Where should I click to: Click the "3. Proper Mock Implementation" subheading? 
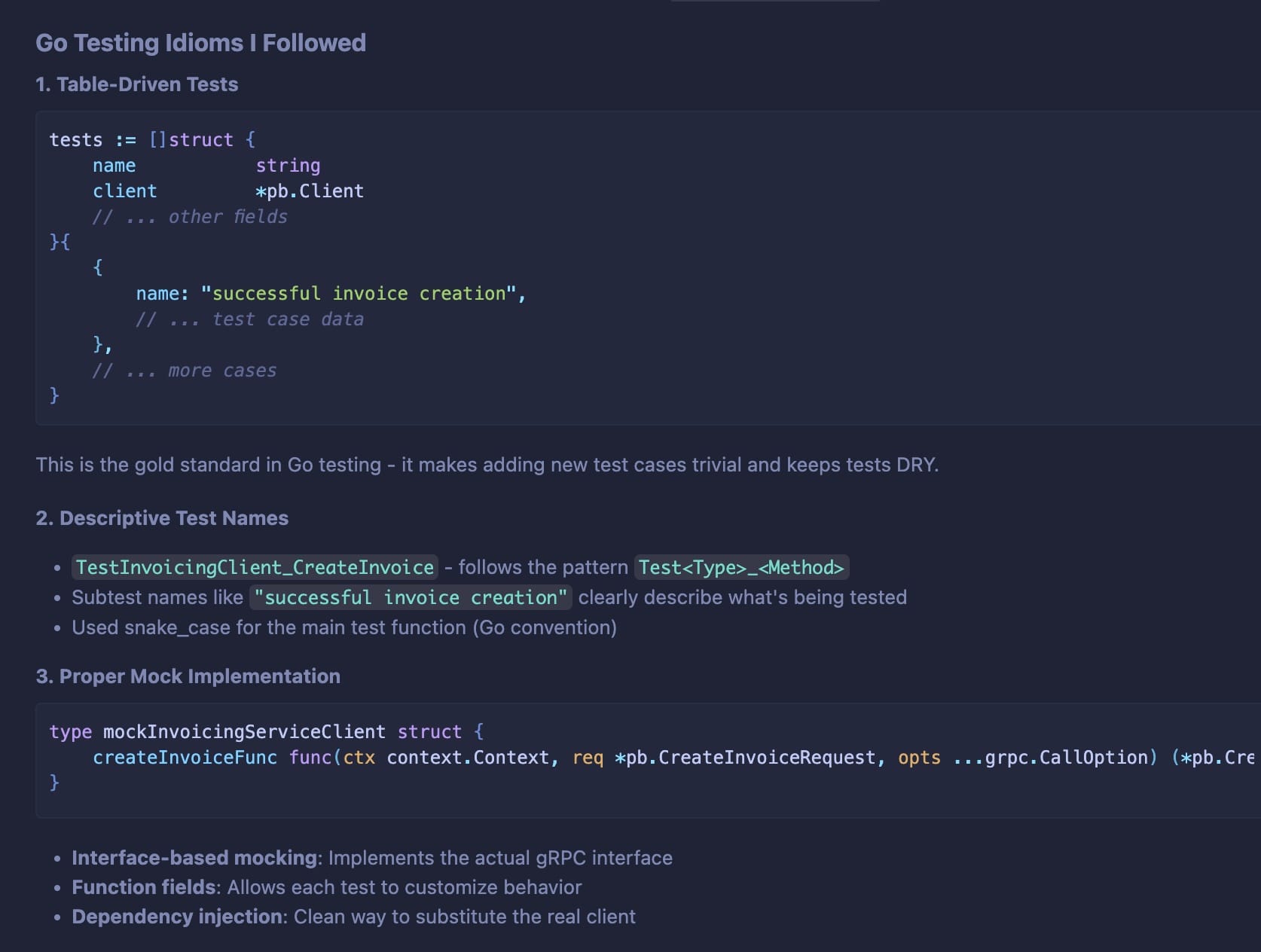click(188, 676)
